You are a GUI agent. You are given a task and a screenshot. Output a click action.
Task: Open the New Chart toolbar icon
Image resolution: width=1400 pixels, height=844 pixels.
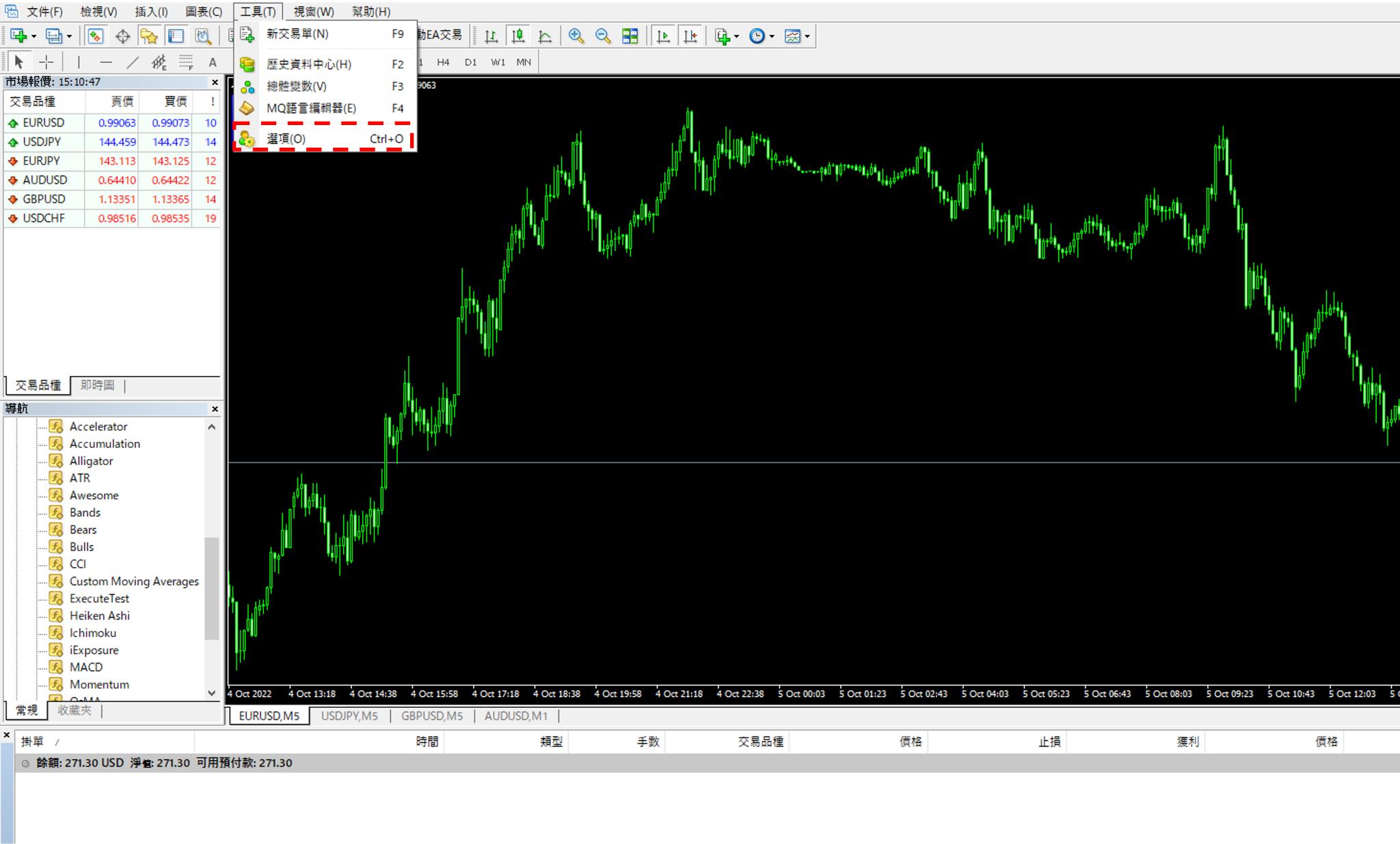18,36
